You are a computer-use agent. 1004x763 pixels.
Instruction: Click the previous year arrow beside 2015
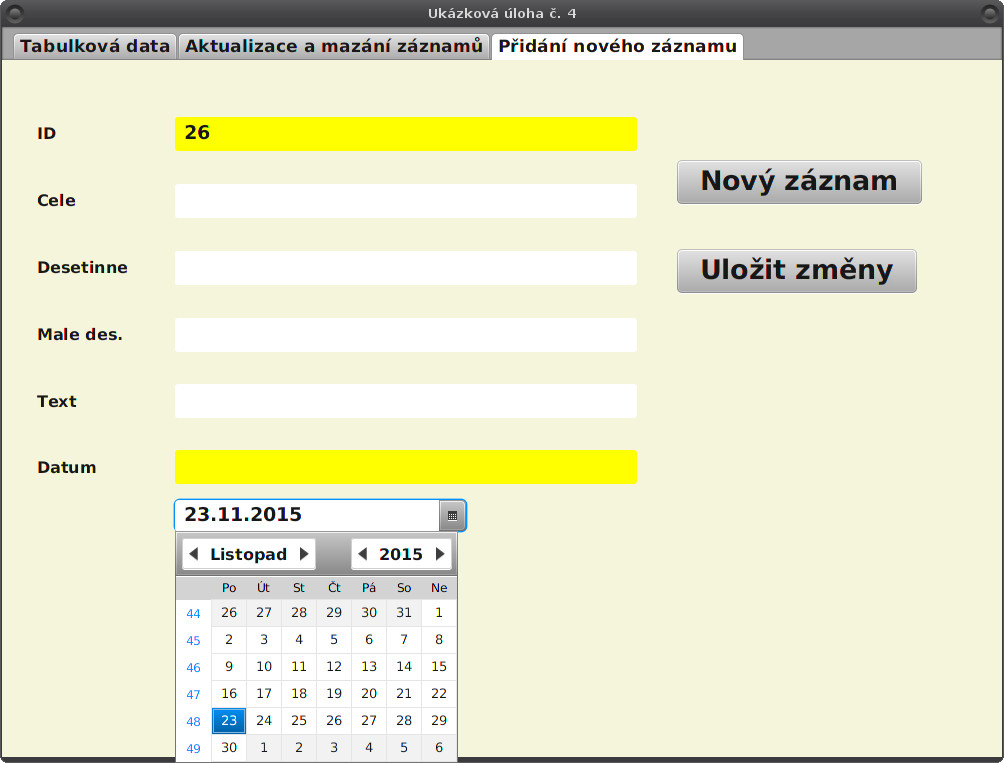364,553
